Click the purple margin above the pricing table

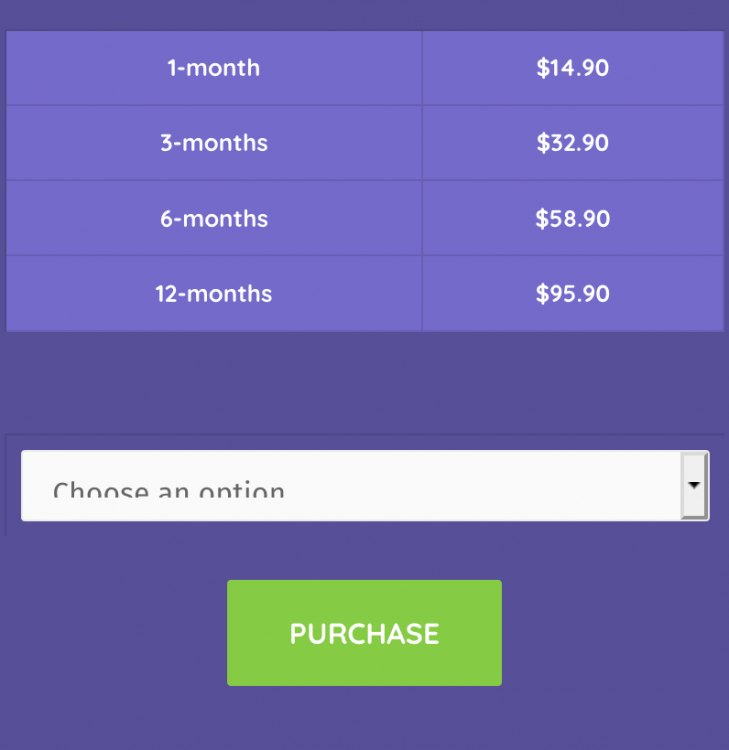(364, 14)
